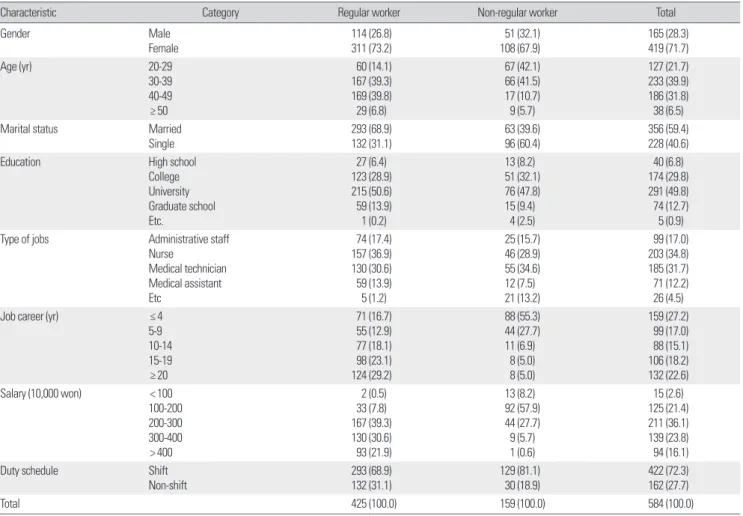Click the '200-300' salary category
Image resolution: width=743 pixels, height=516 pixels.
tap(165, 423)
